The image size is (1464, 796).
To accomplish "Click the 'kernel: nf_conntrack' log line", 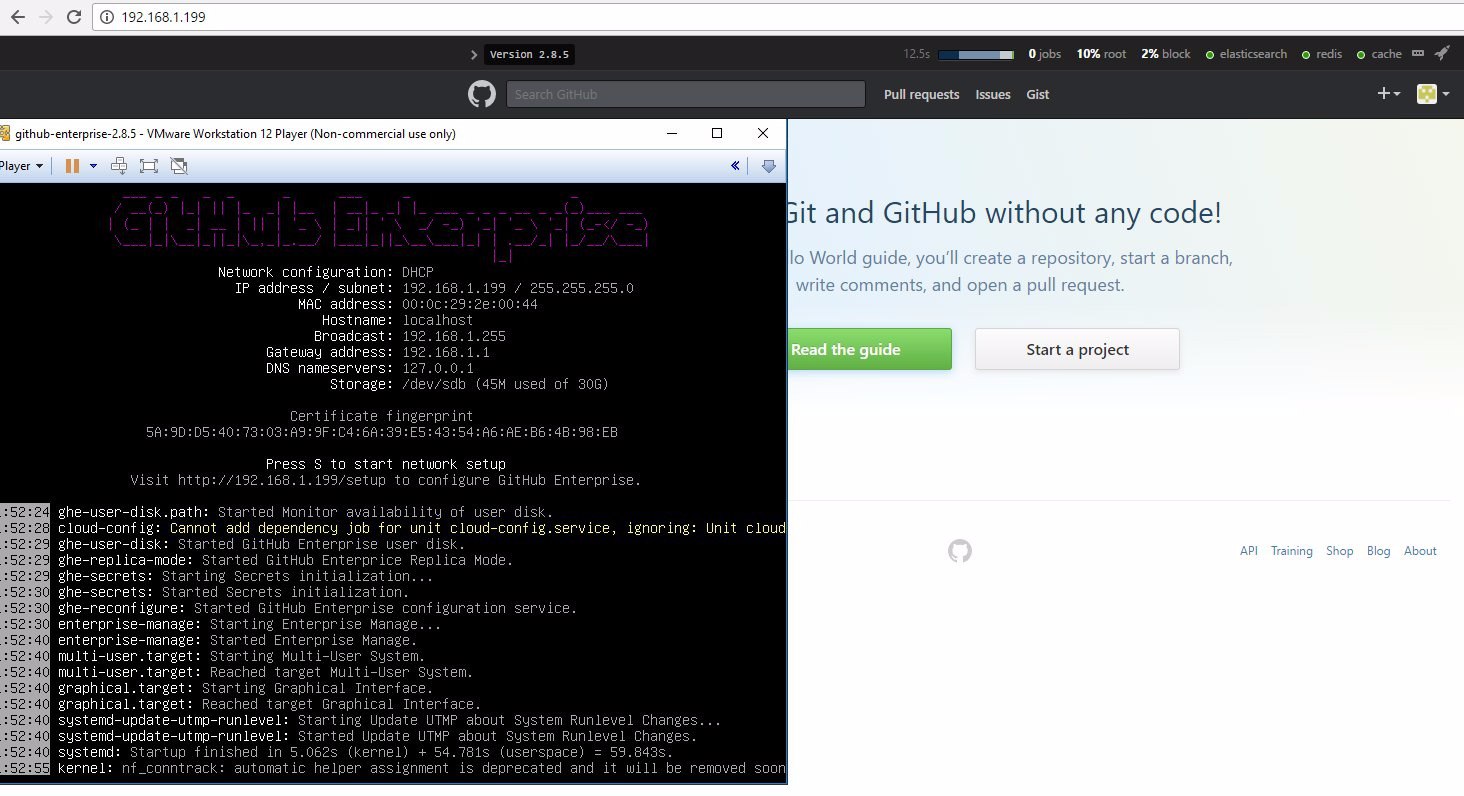I will click(x=421, y=768).
